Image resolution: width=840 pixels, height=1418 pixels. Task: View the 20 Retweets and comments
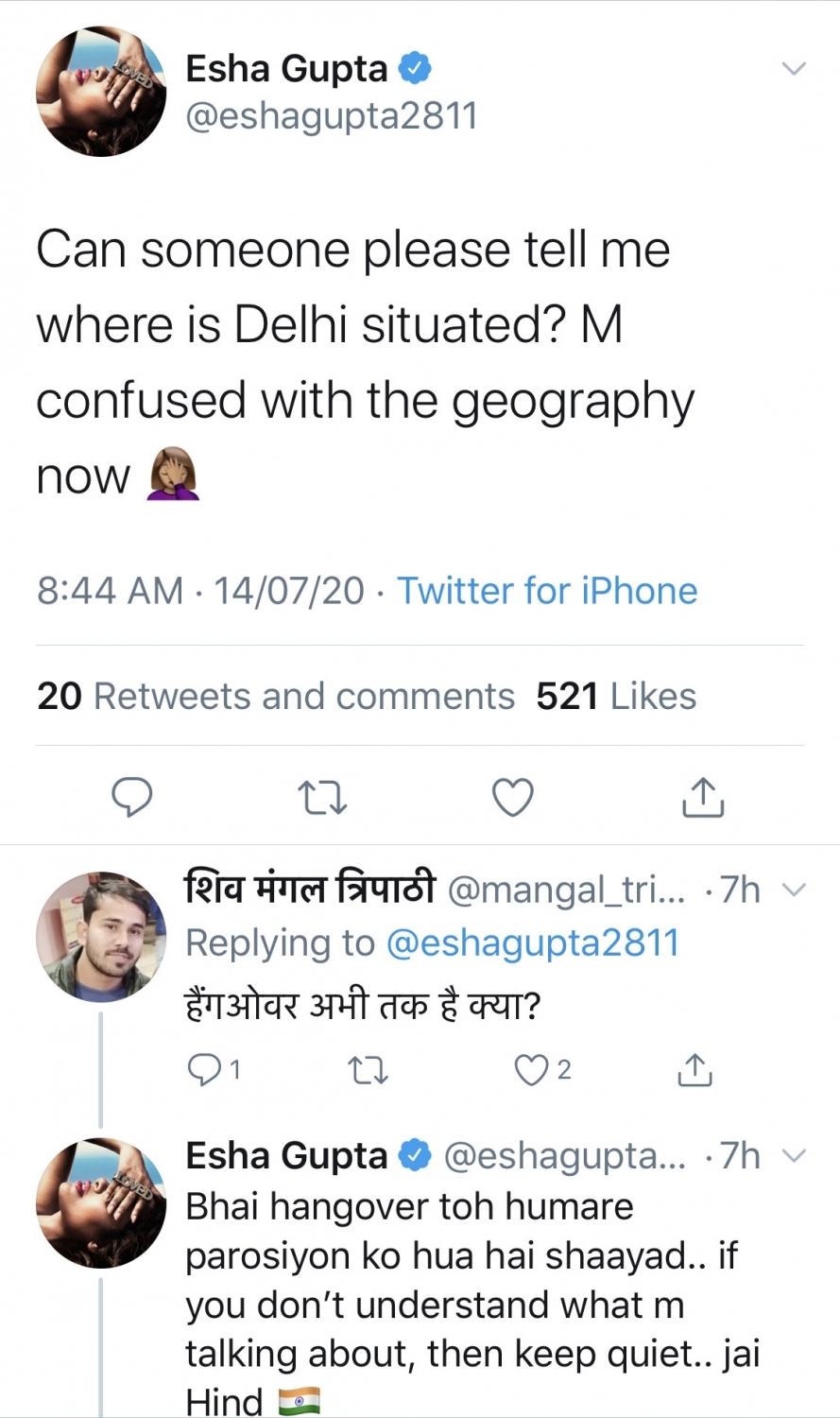tap(273, 695)
